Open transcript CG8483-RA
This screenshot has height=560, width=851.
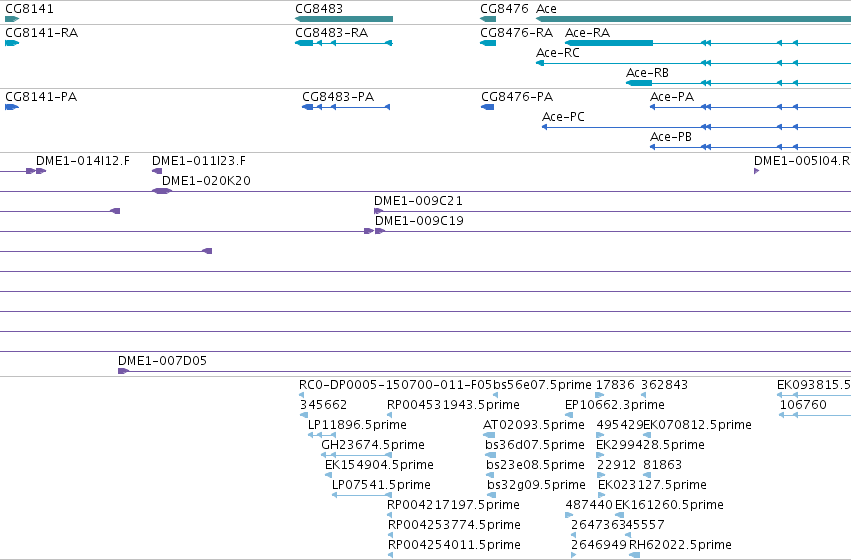(332, 33)
